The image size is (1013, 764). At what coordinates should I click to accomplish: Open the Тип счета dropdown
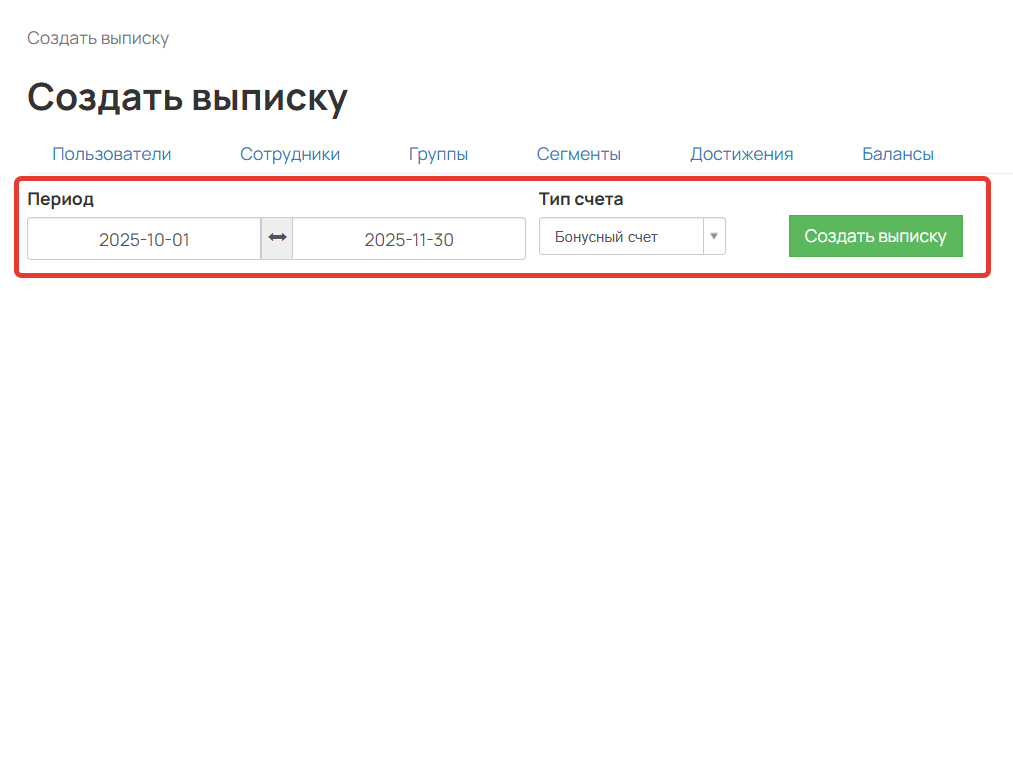point(632,236)
